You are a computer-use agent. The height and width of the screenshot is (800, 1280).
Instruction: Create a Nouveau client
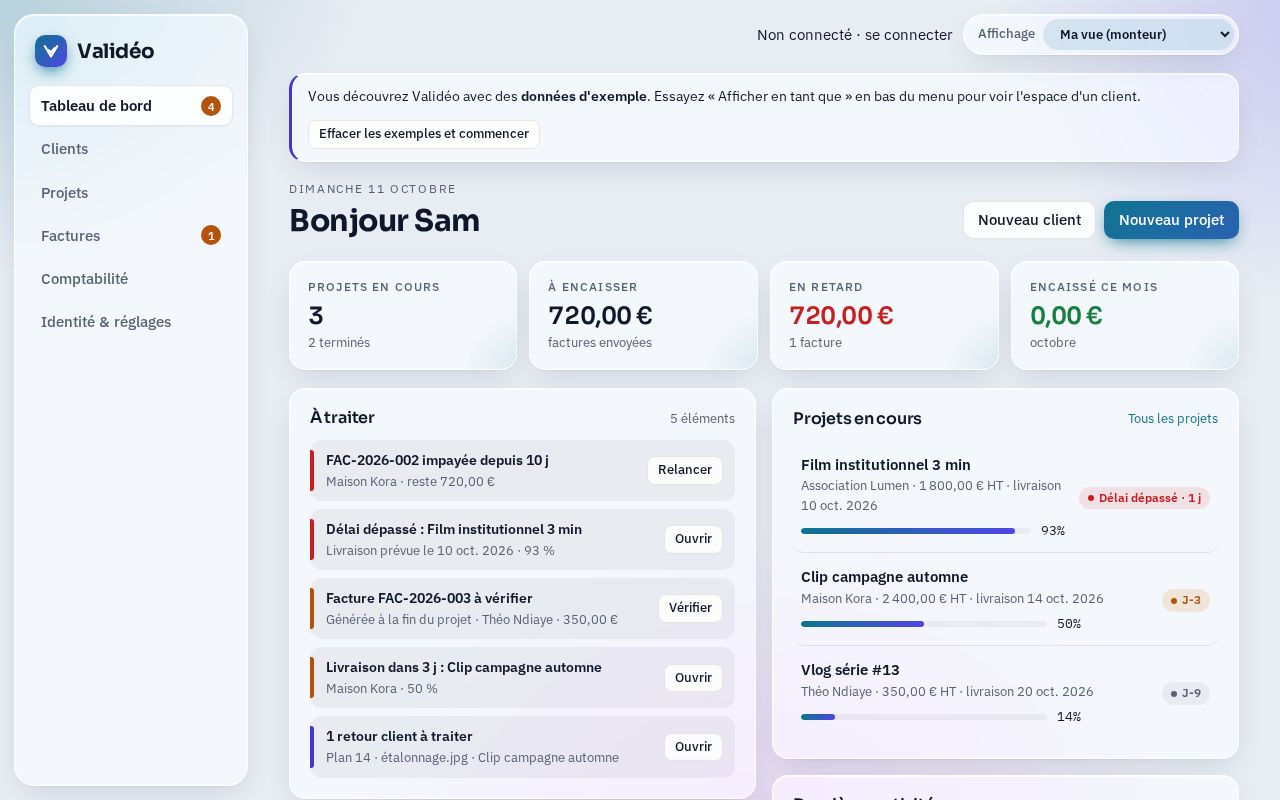[x=1029, y=220]
